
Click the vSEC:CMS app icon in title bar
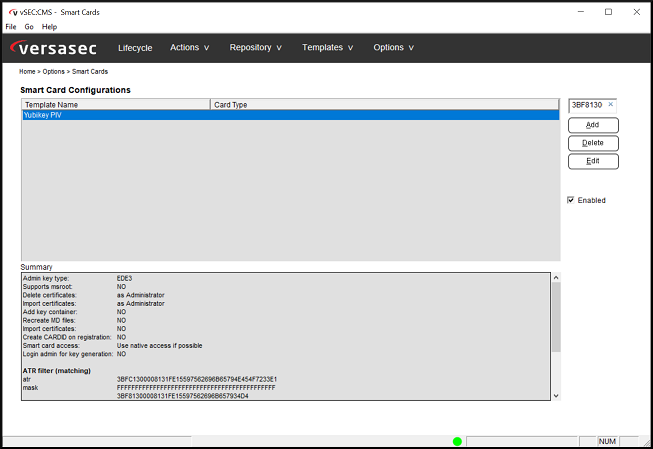[12, 12]
